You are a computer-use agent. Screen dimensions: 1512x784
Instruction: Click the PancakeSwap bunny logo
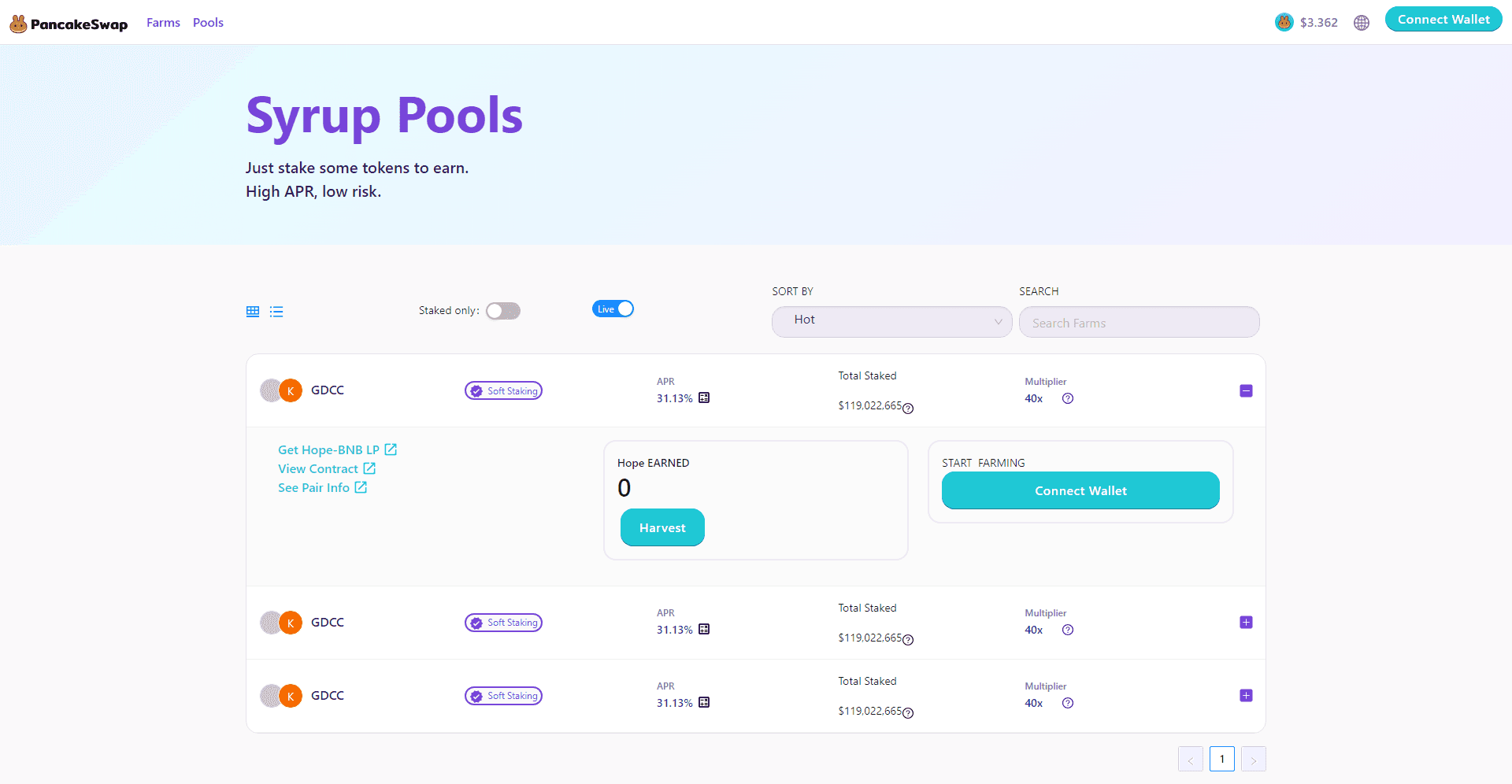coord(69,23)
